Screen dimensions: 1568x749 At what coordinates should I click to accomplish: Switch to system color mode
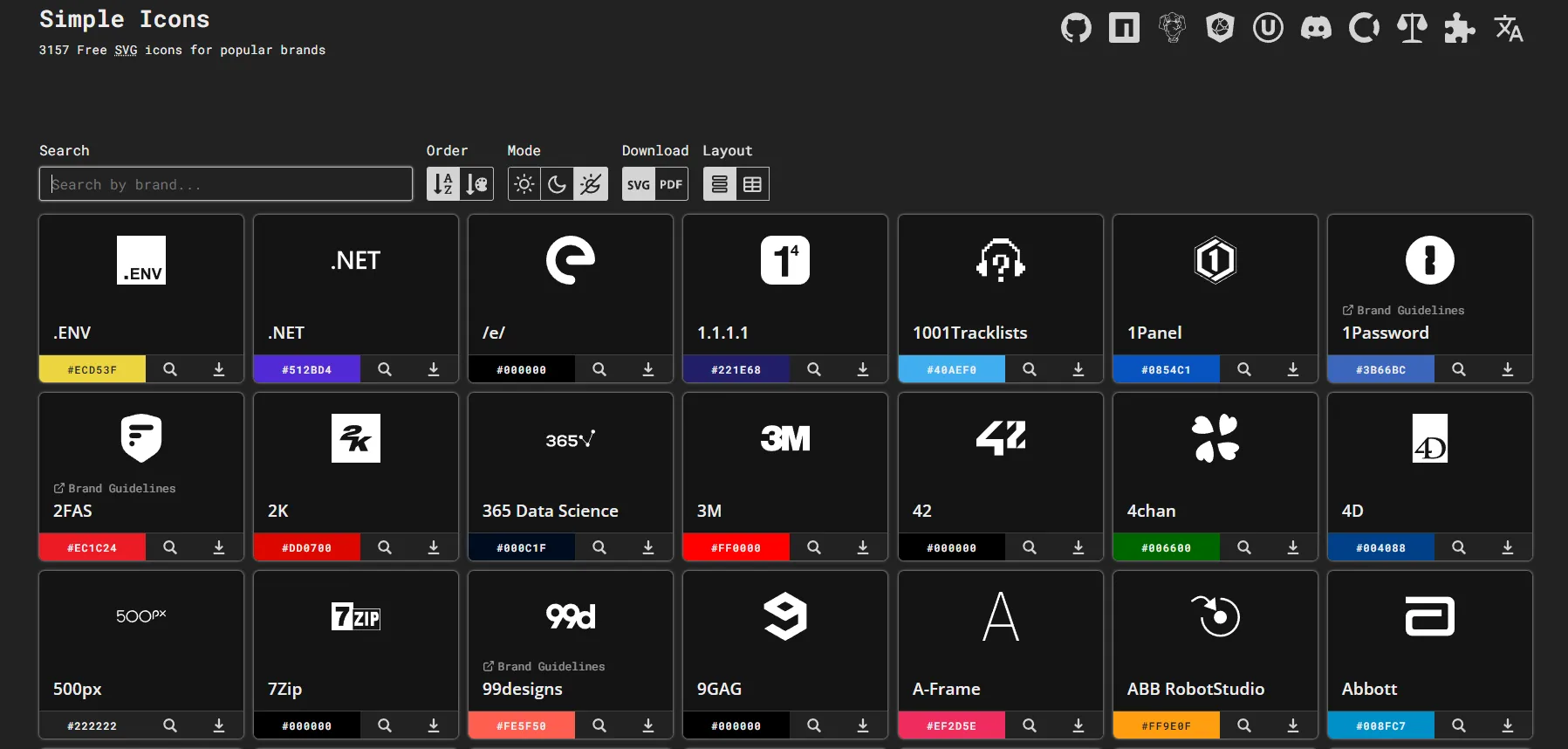[x=591, y=184]
